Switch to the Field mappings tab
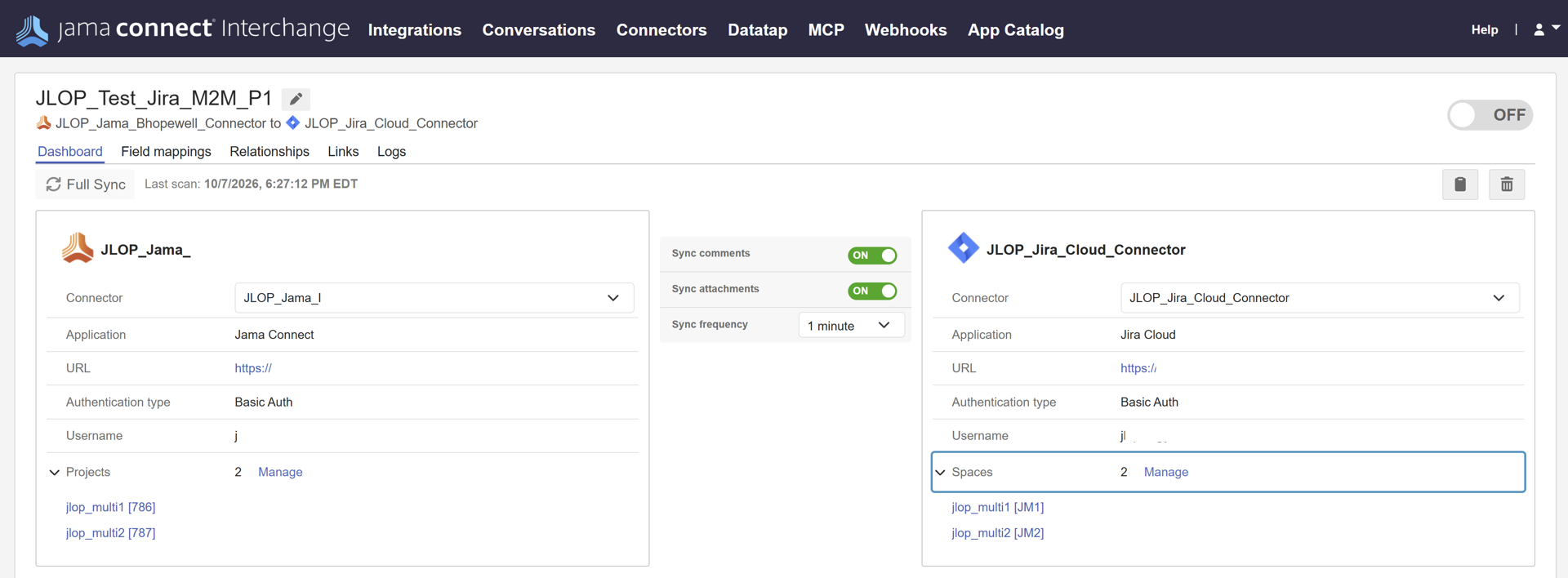 coord(166,152)
